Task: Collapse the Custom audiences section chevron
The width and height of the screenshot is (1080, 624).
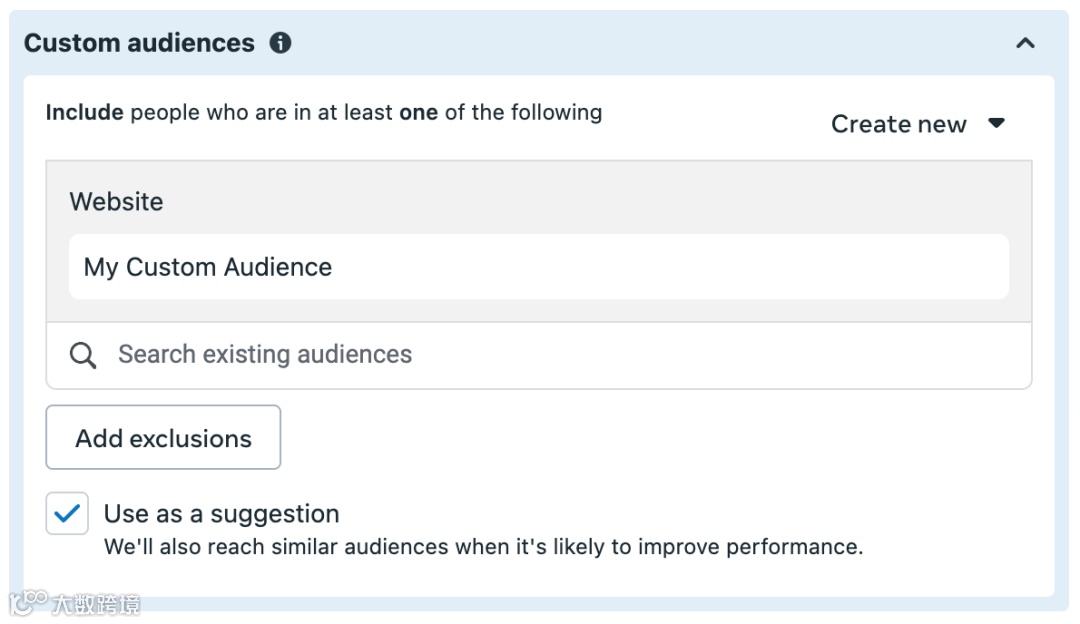Action: [x=1025, y=43]
